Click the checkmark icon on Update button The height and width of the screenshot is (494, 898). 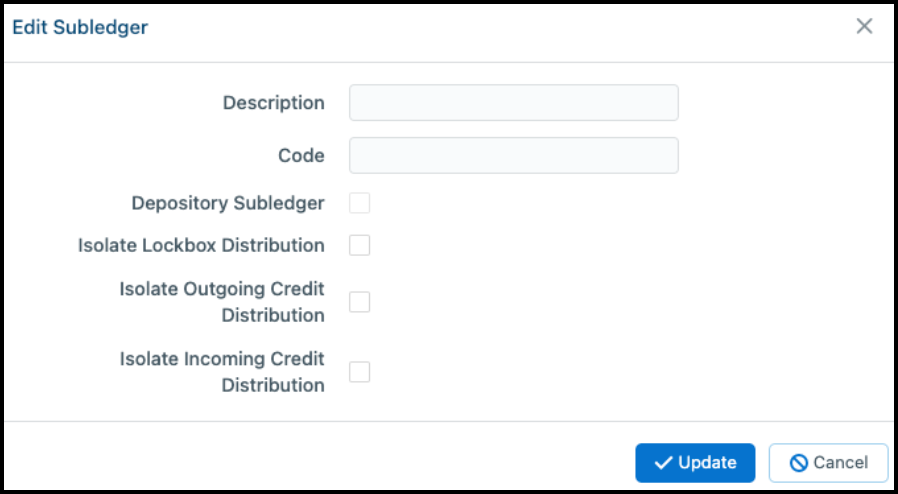[663, 463]
